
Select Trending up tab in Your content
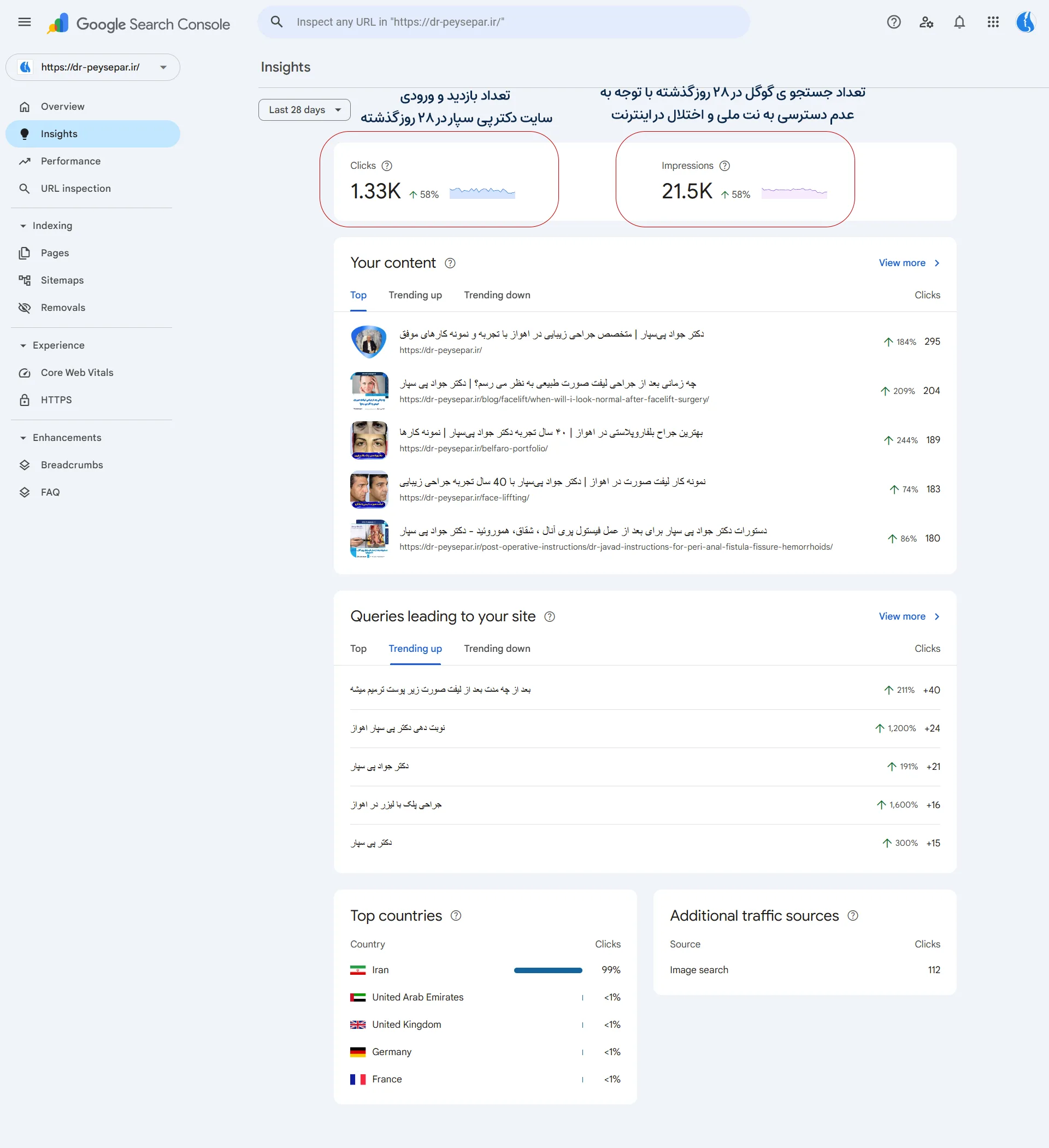[x=415, y=295]
